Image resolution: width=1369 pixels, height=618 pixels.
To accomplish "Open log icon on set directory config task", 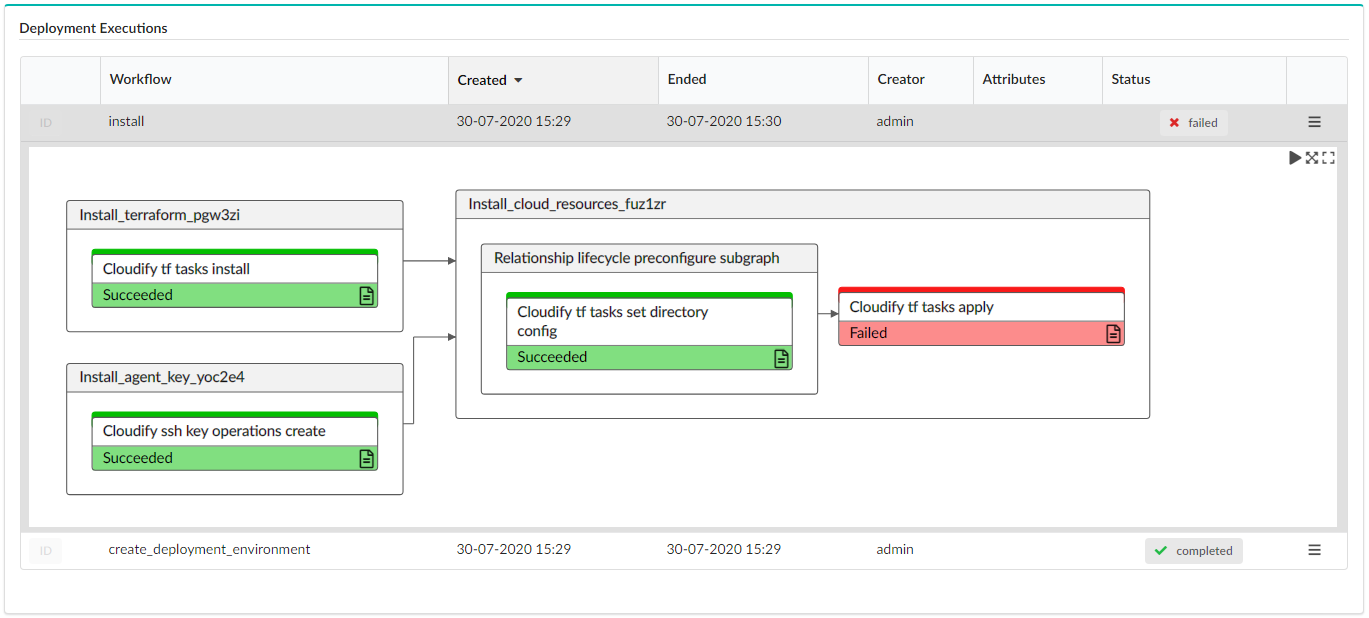I will pyautogui.click(x=781, y=358).
